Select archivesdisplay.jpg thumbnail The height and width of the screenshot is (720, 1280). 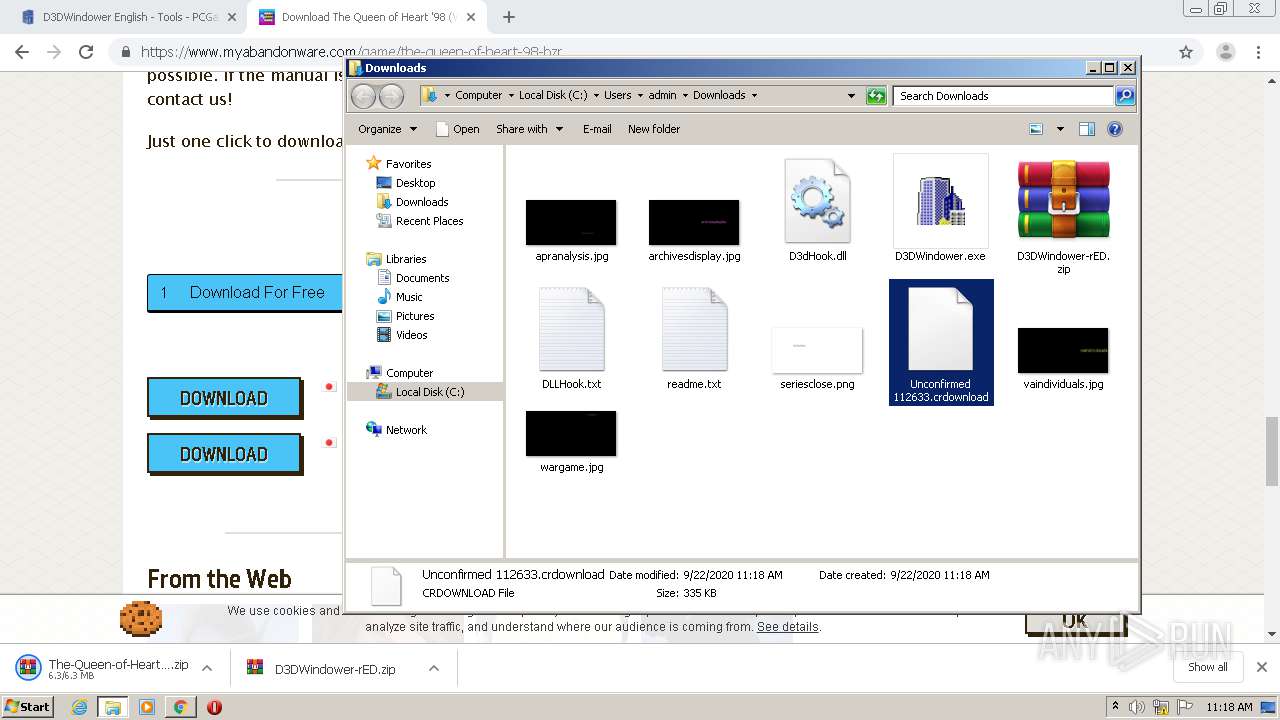tap(694, 222)
